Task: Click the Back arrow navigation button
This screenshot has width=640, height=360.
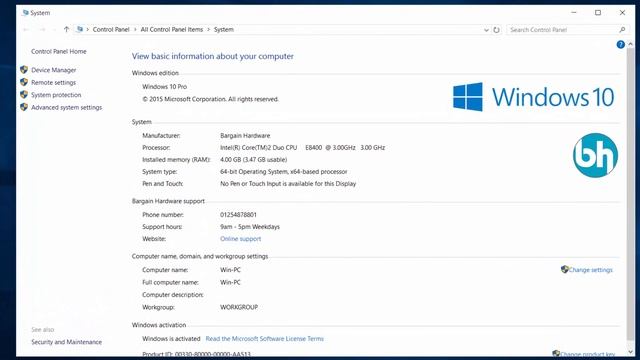Action: click(x=27, y=29)
